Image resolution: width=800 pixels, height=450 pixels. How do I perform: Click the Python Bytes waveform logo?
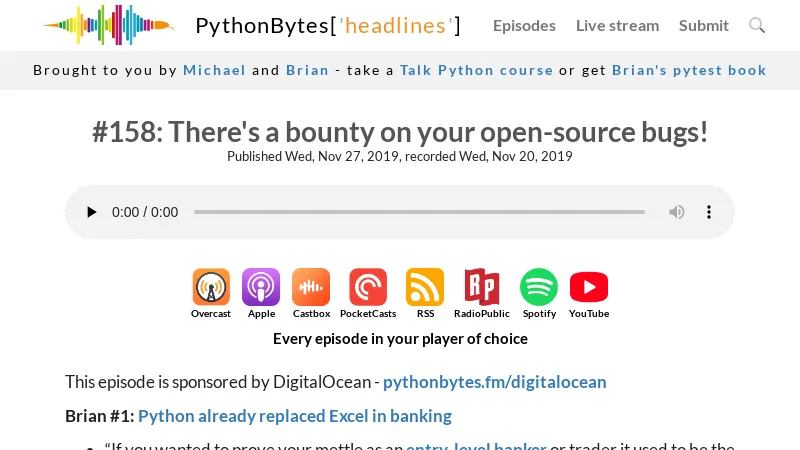108,25
